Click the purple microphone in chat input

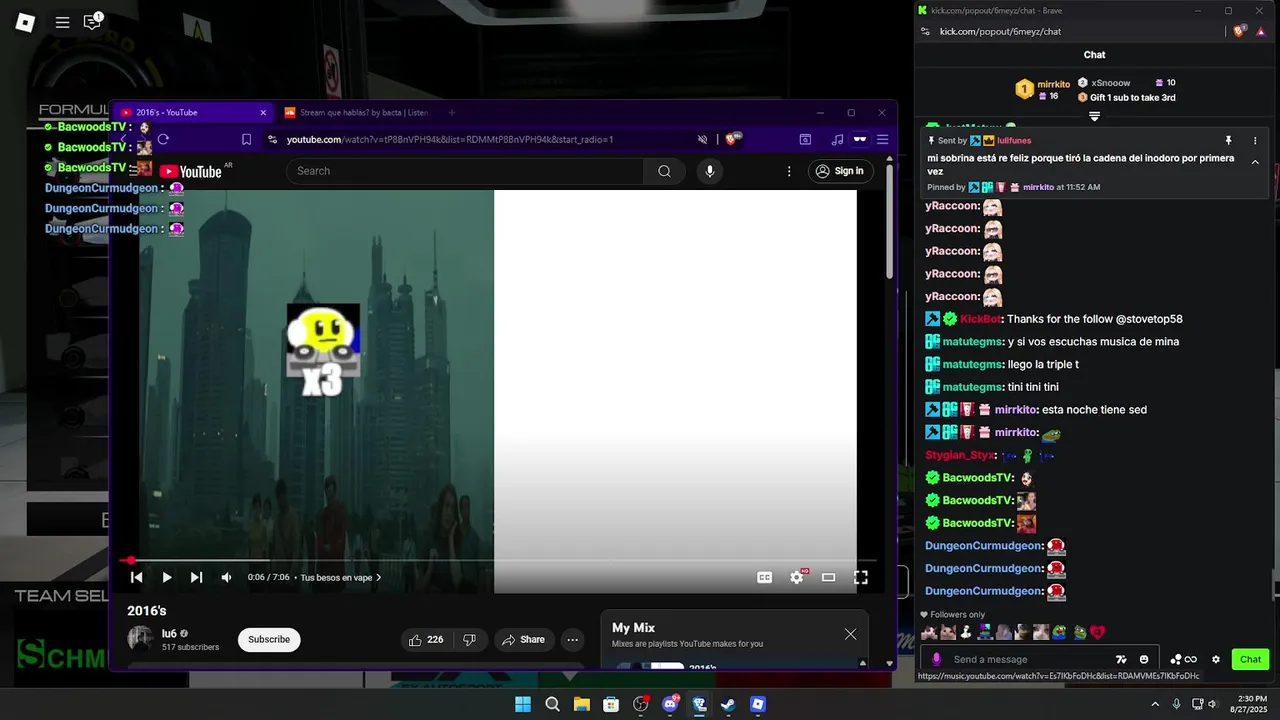click(936, 659)
